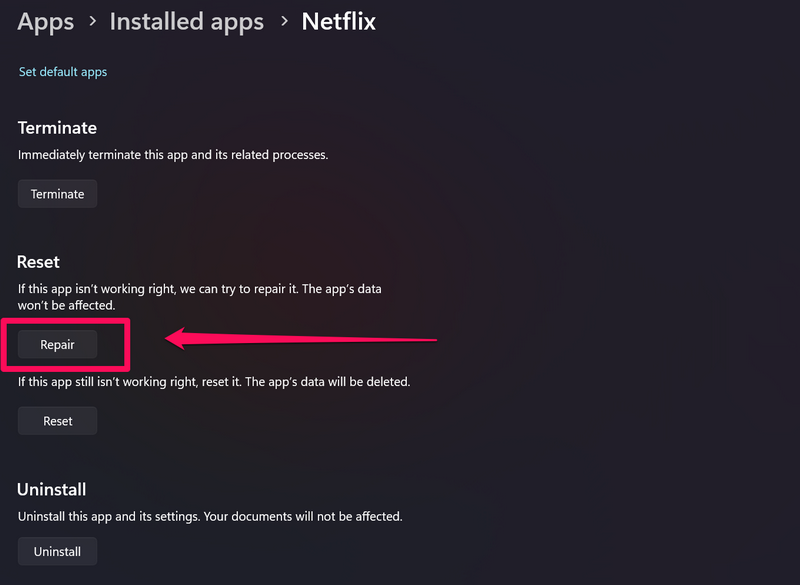Repair the Netflix app without losing data
The image size is (800, 585).
point(57,344)
